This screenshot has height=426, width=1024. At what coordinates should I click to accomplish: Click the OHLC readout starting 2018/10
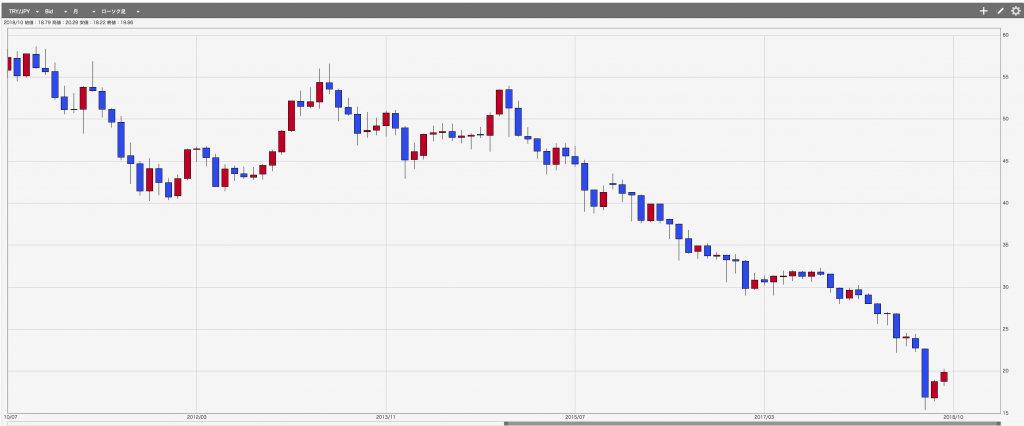pyautogui.click(x=69, y=22)
